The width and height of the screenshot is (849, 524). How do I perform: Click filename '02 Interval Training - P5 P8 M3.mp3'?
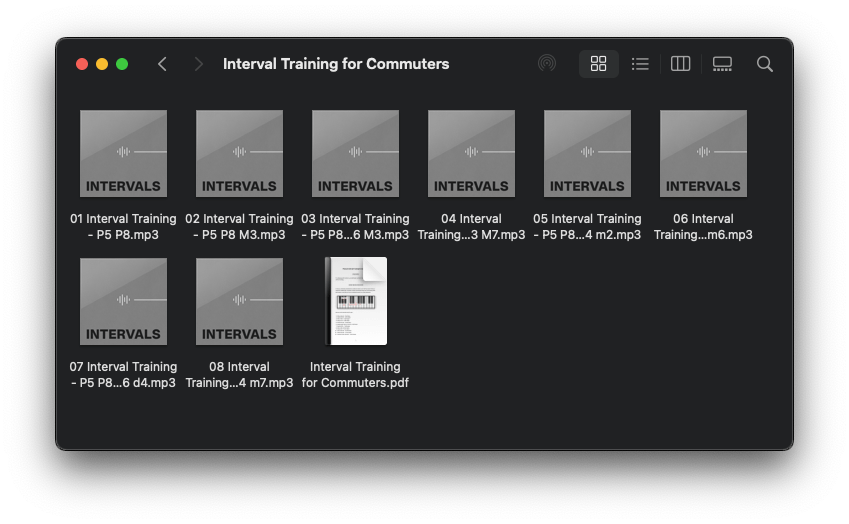pyautogui.click(x=239, y=227)
